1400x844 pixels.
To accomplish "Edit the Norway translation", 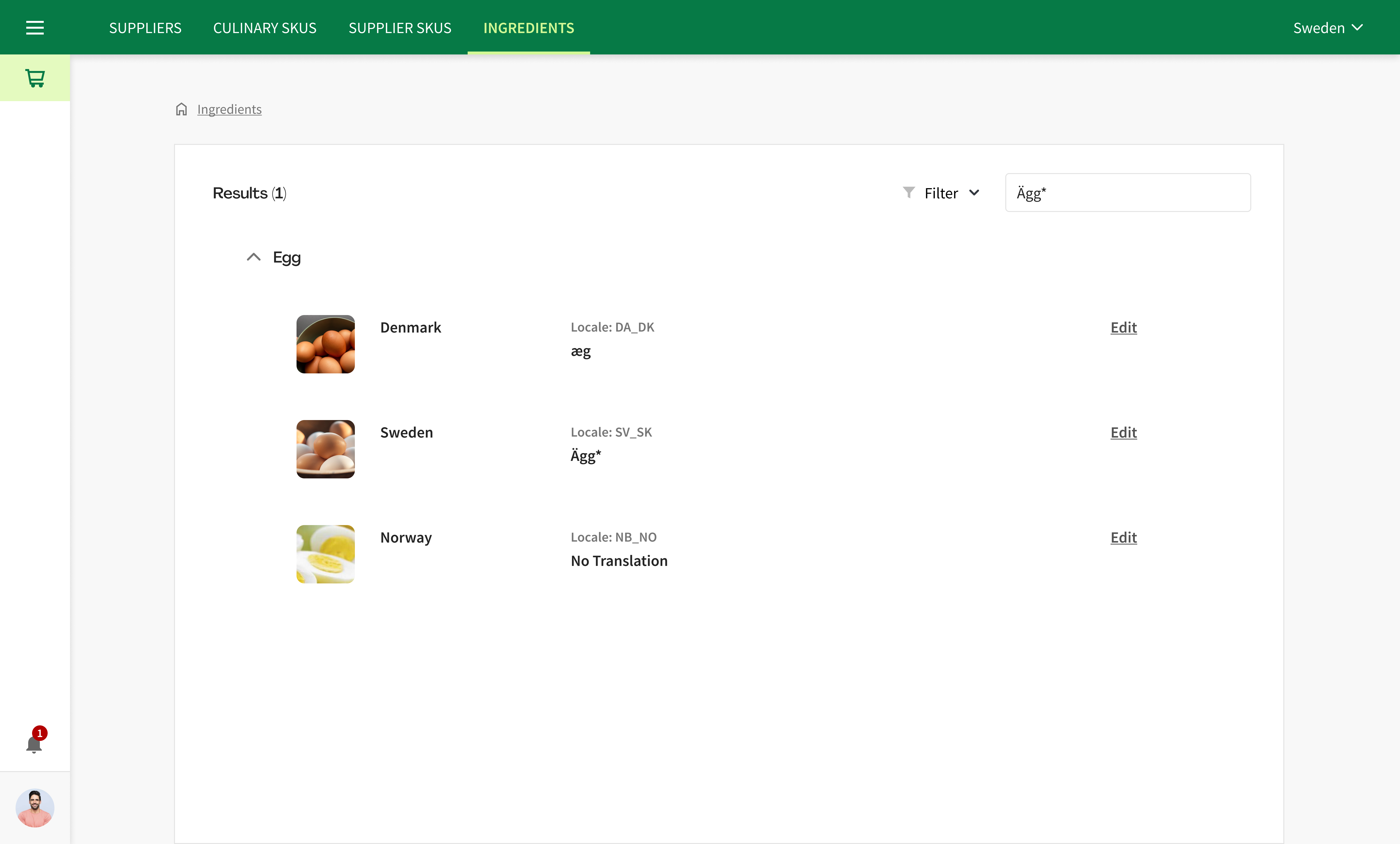I will tap(1123, 537).
